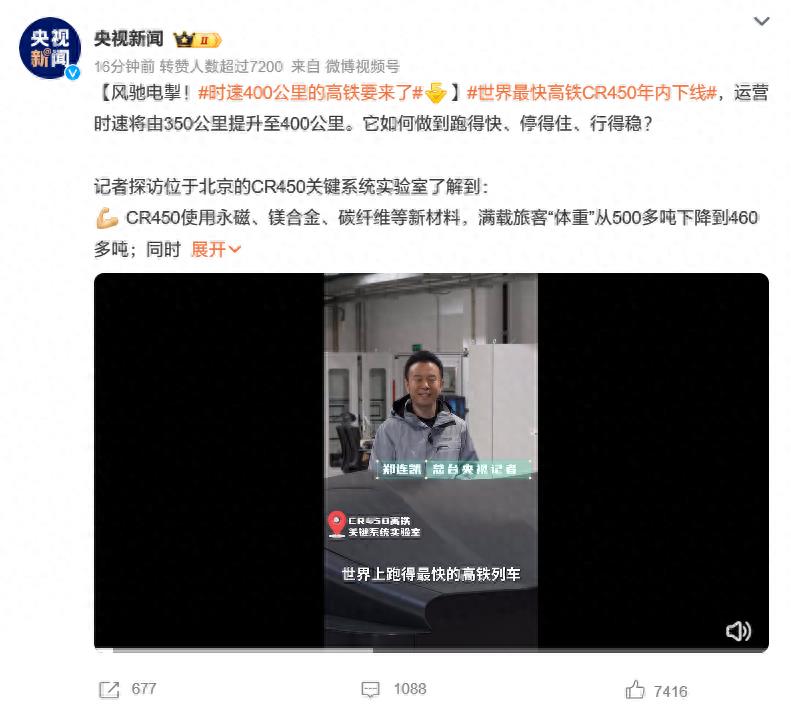Open the post options chevron menu
The image size is (791, 711).
click(761, 21)
